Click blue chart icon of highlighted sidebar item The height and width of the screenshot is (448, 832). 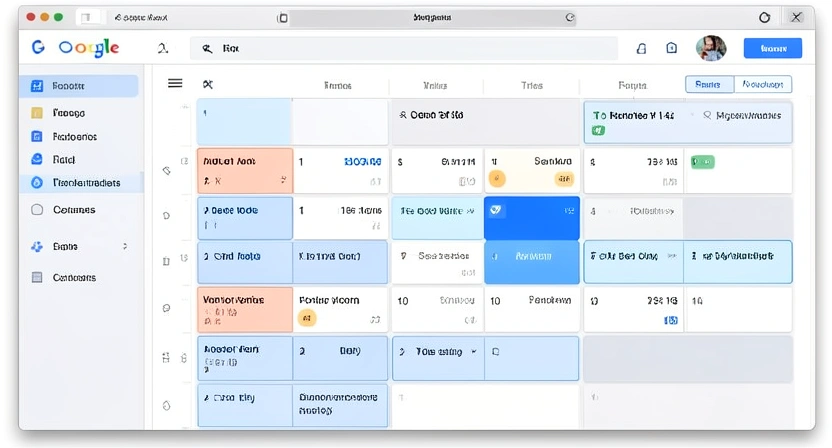point(37,85)
